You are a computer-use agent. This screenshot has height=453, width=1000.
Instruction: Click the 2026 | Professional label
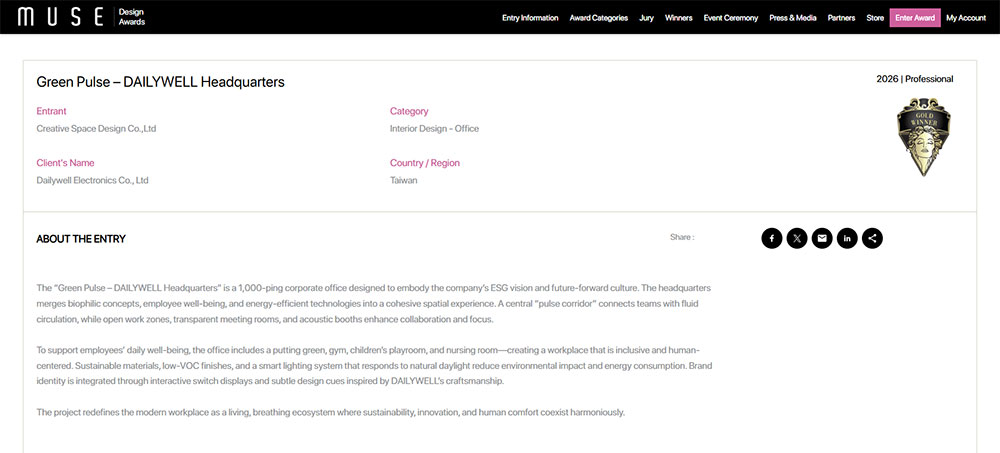(x=915, y=79)
